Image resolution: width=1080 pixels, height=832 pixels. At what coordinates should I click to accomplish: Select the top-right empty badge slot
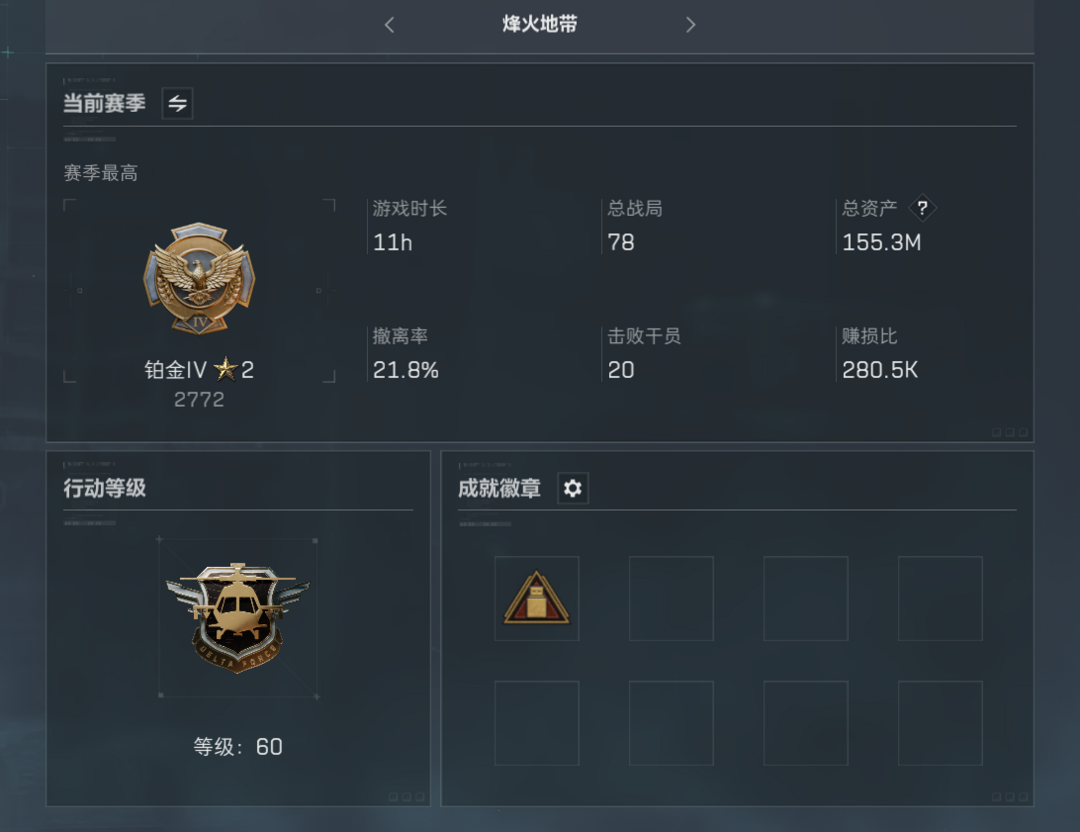pyautogui.click(x=940, y=599)
